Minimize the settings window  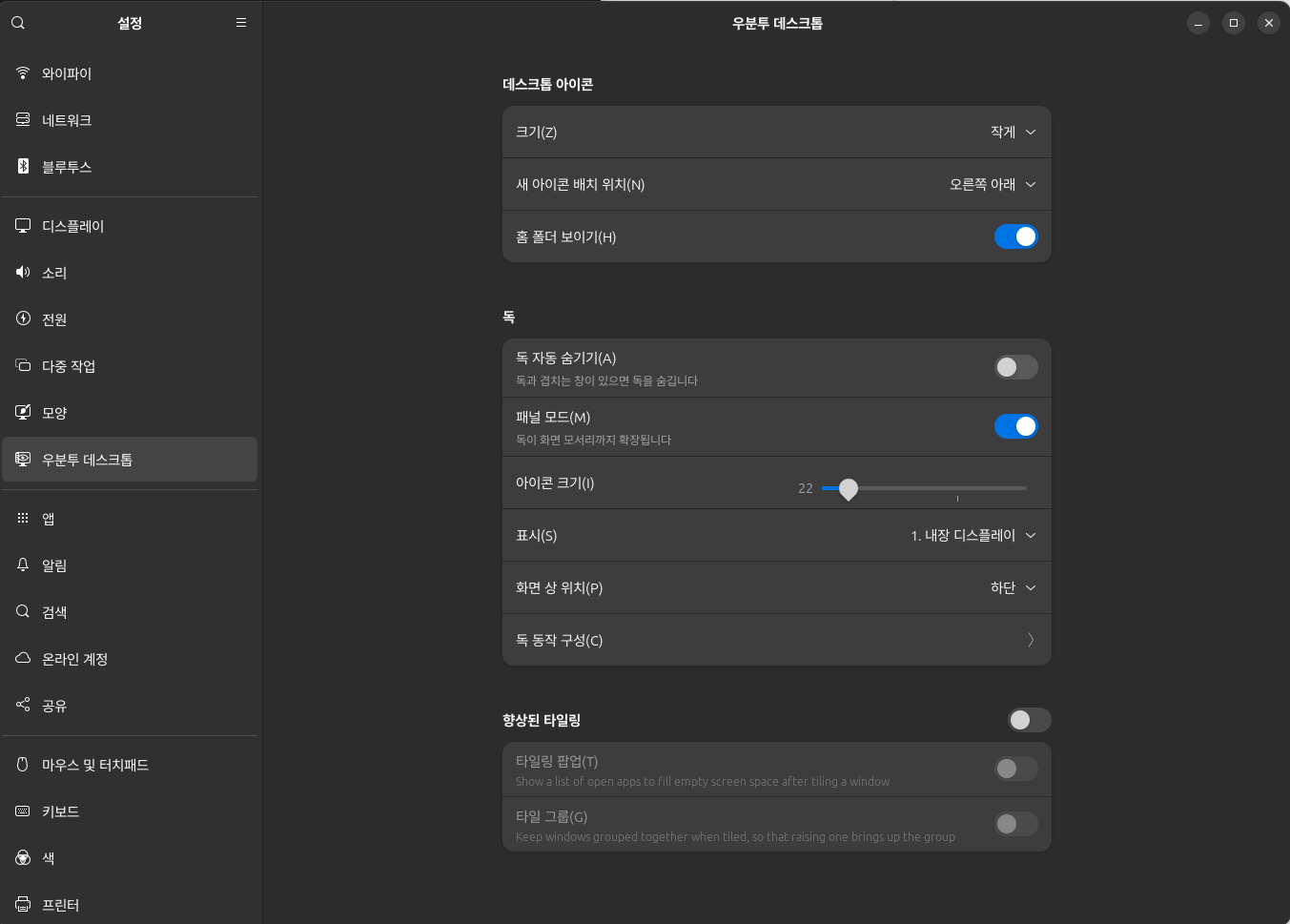[1198, 23]
